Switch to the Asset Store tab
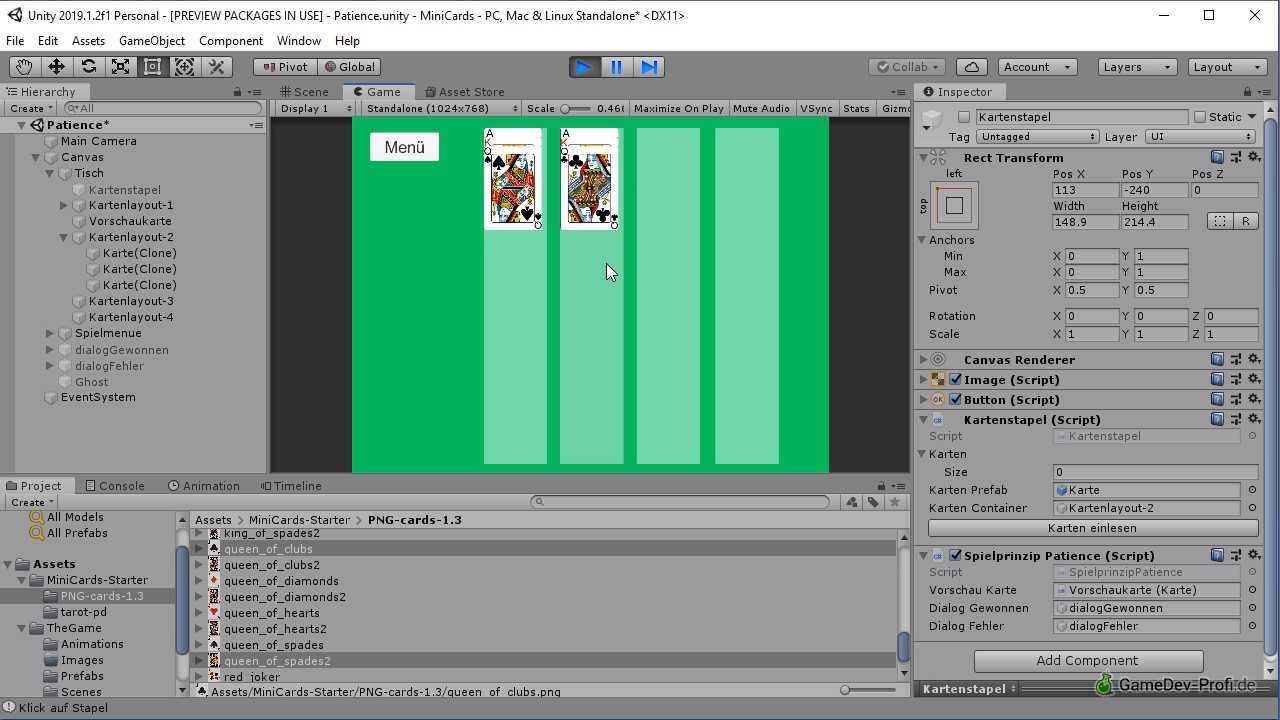1280x720 pixels. coord(463,92)
